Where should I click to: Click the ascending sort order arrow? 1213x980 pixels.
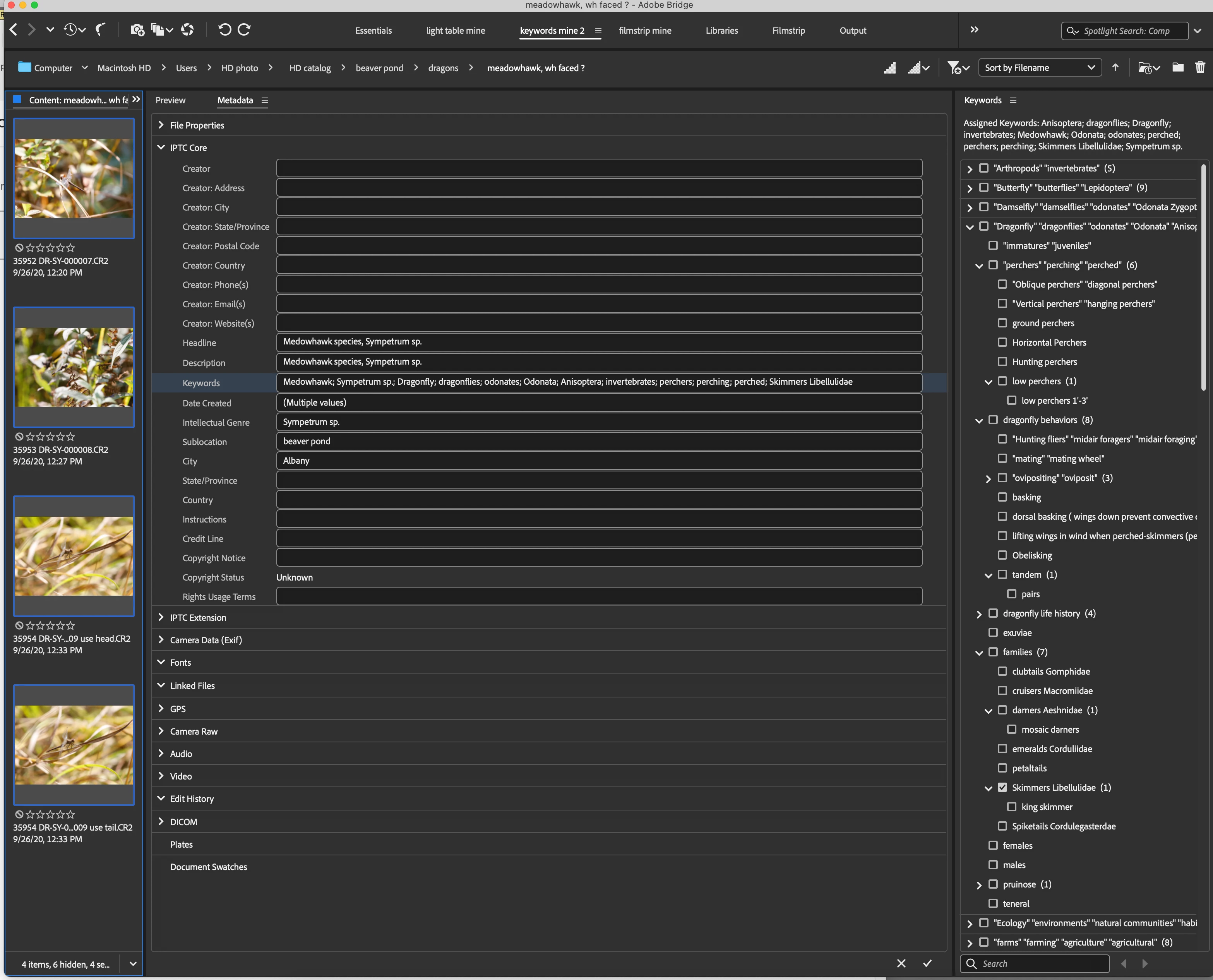[x=1115, y=67]
